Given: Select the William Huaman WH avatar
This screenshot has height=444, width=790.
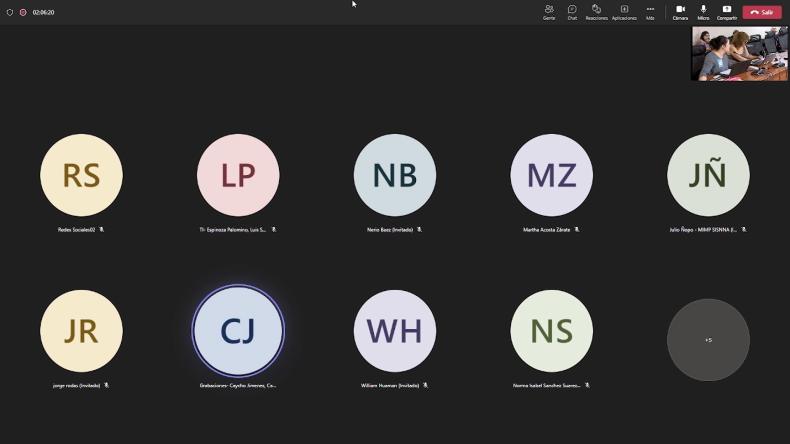Looking at the screenshot, I should [x=395, y=331].
